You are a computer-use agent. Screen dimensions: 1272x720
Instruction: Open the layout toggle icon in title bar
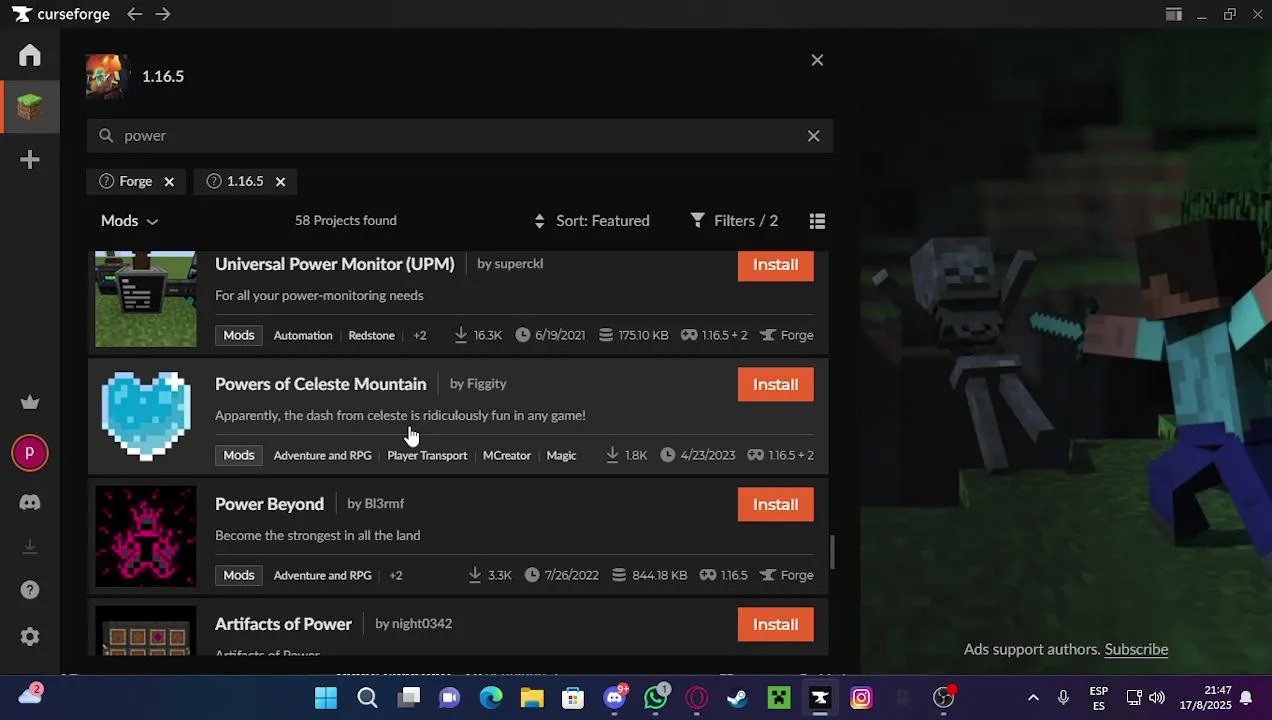pos(1173,14)
